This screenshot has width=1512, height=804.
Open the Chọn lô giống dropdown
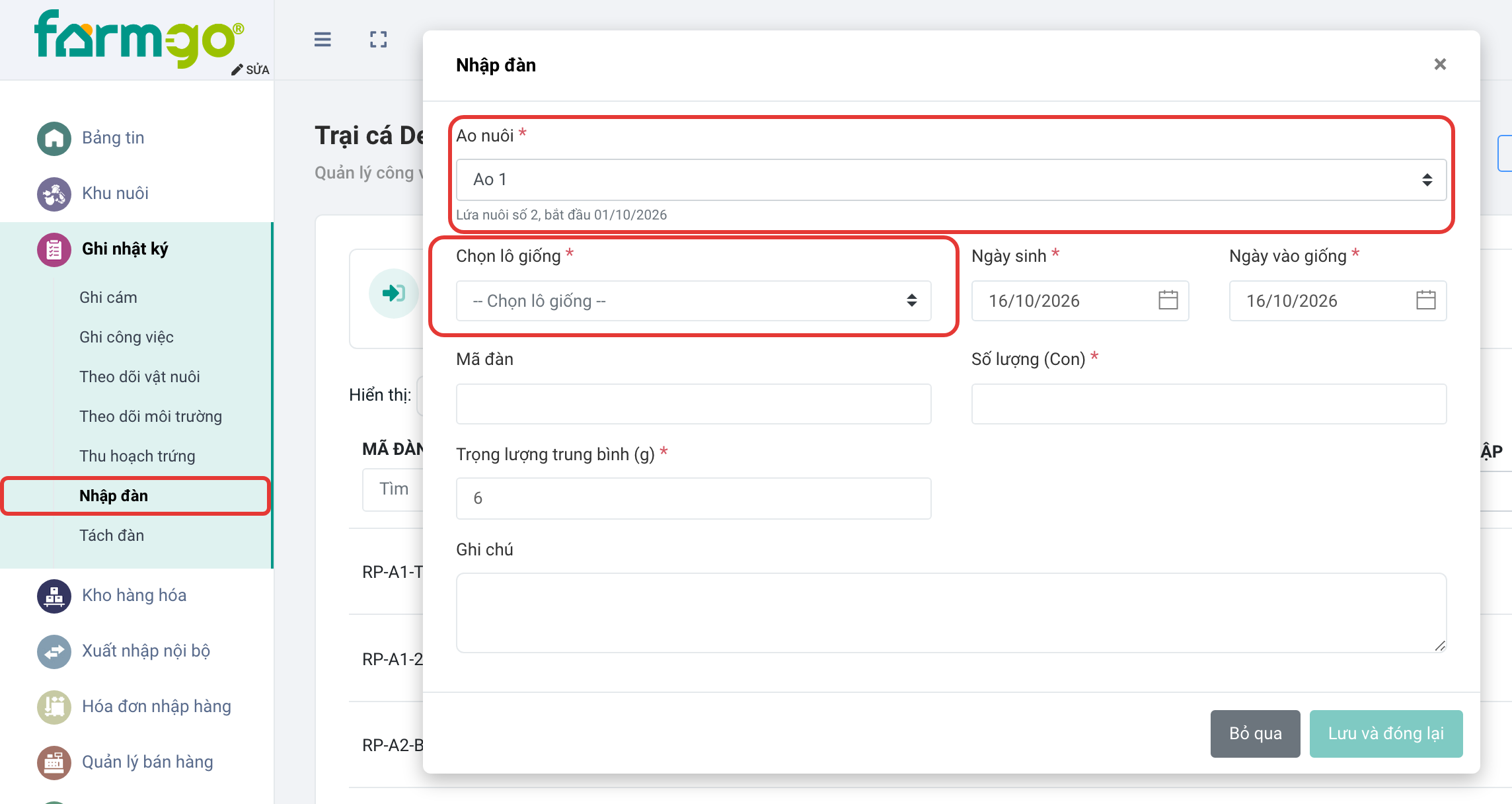[x=693, y=301]
